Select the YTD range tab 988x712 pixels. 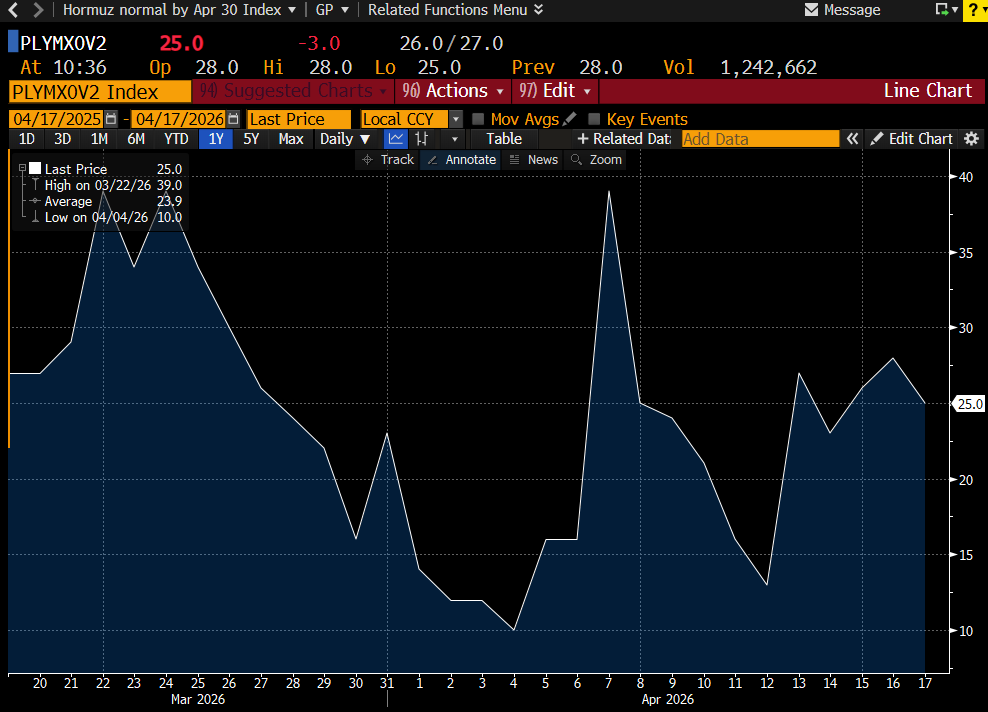176,139
